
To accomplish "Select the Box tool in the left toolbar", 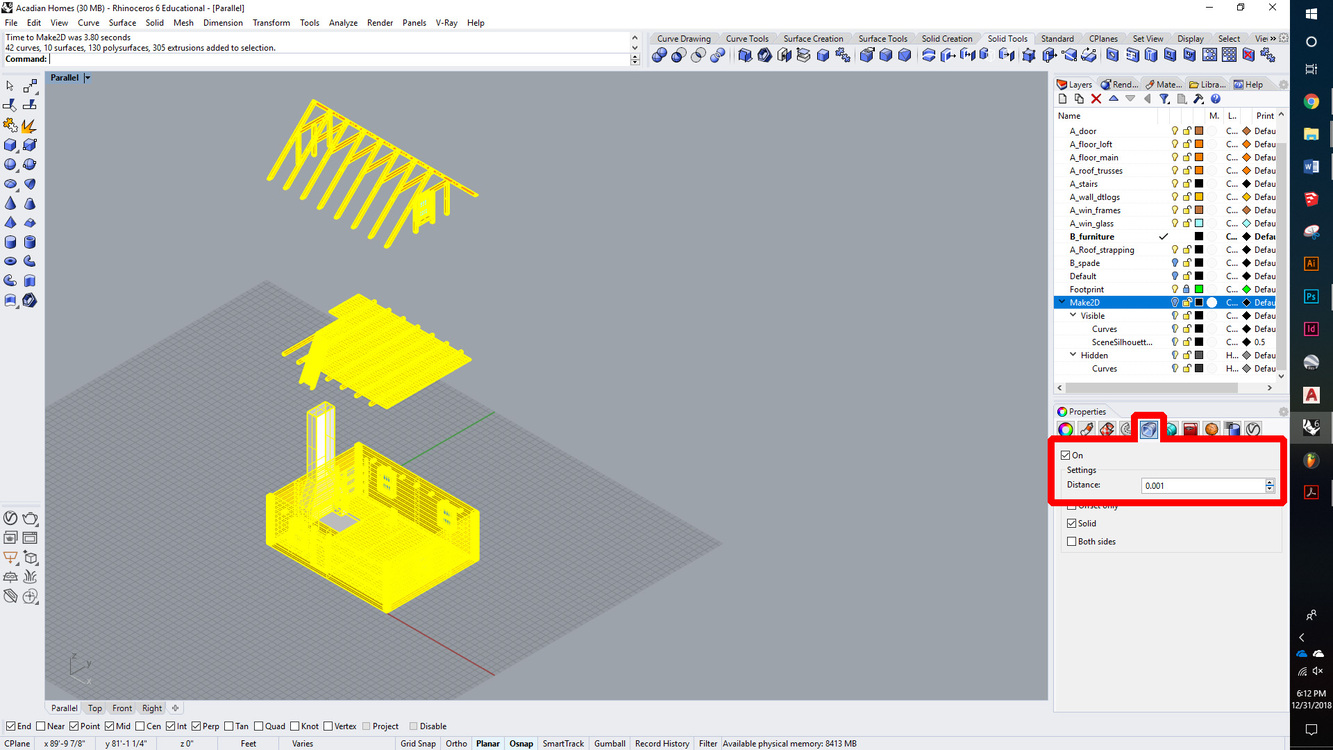I will 10,144.
